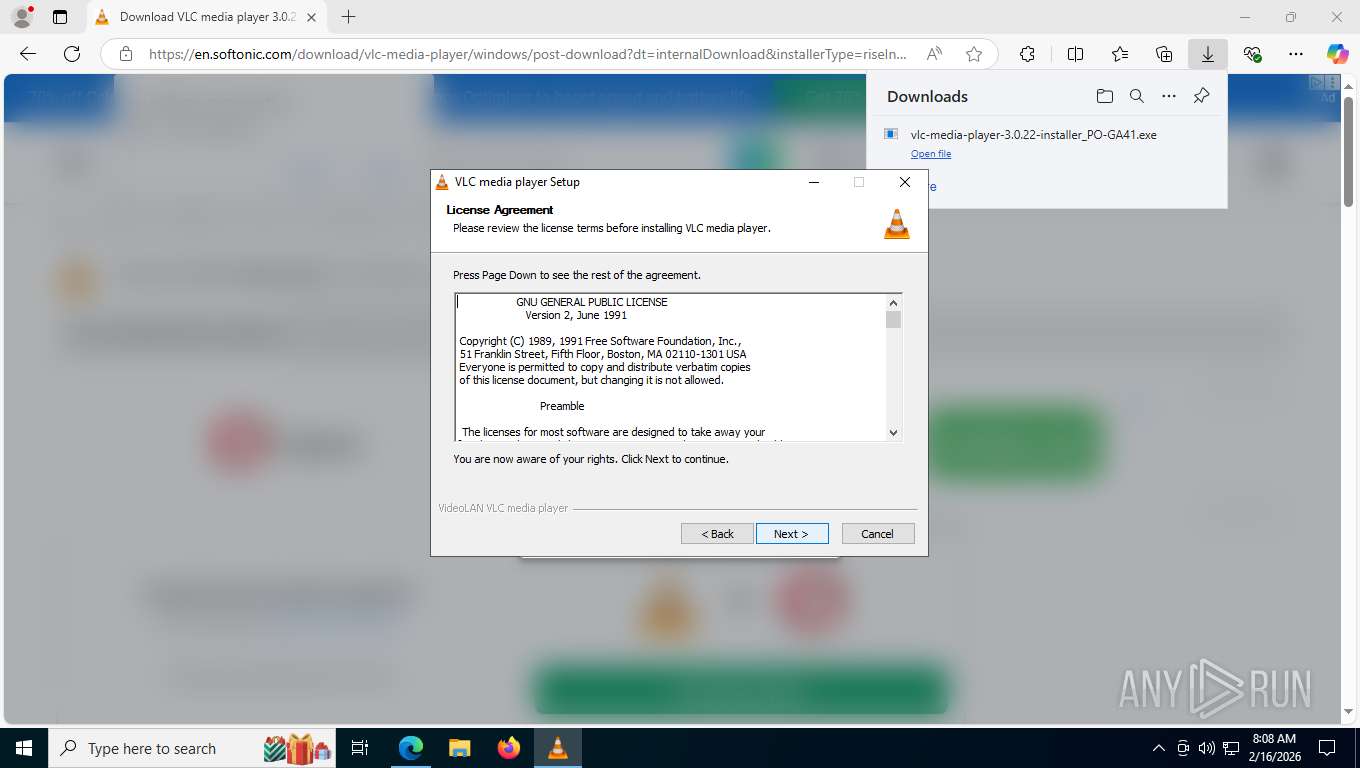Cancel the VLC media player setup
Screen dimensions: 1360x768
(x=878, y=534)
